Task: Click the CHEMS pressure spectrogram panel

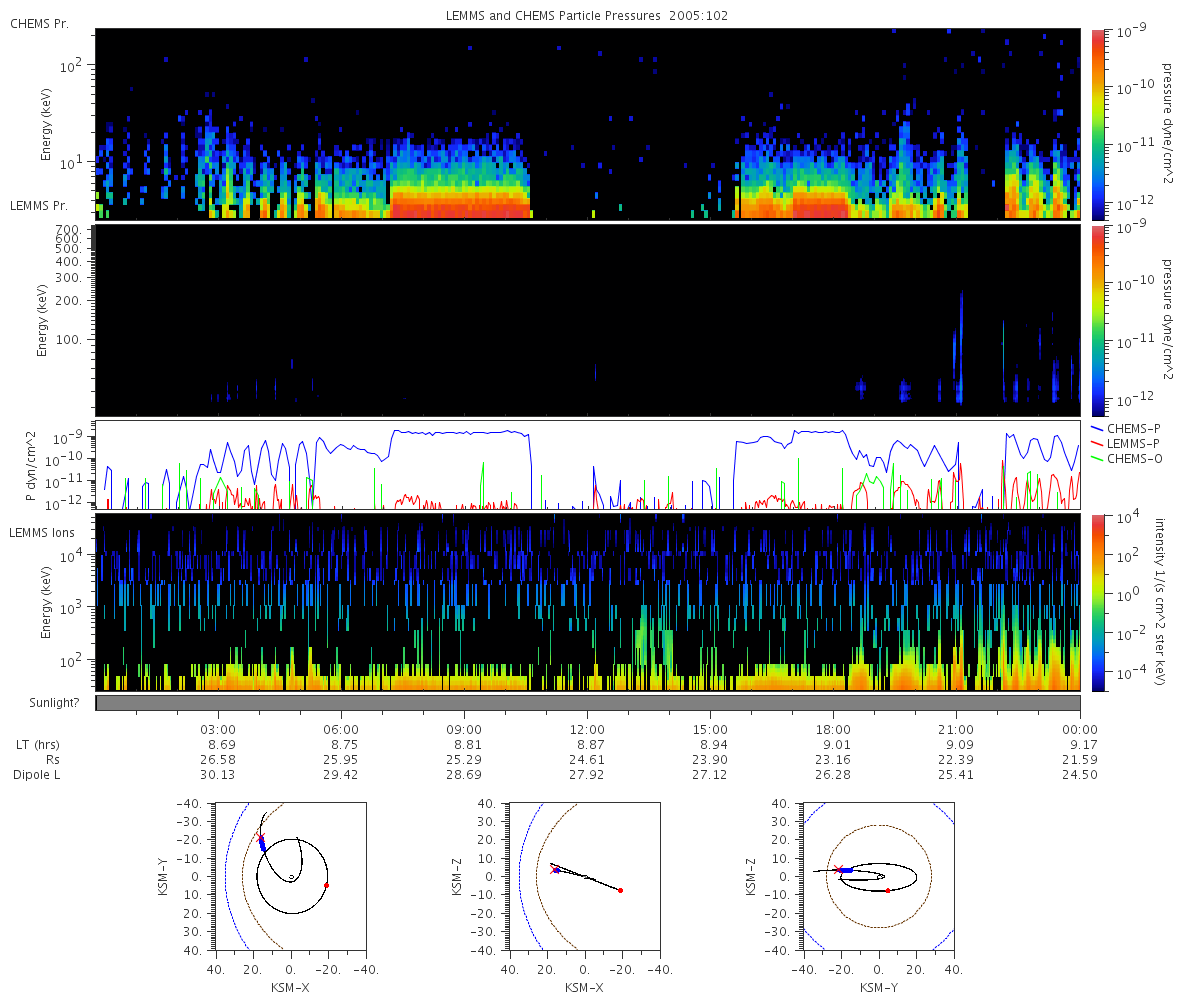Action: [x=588, y=124]
